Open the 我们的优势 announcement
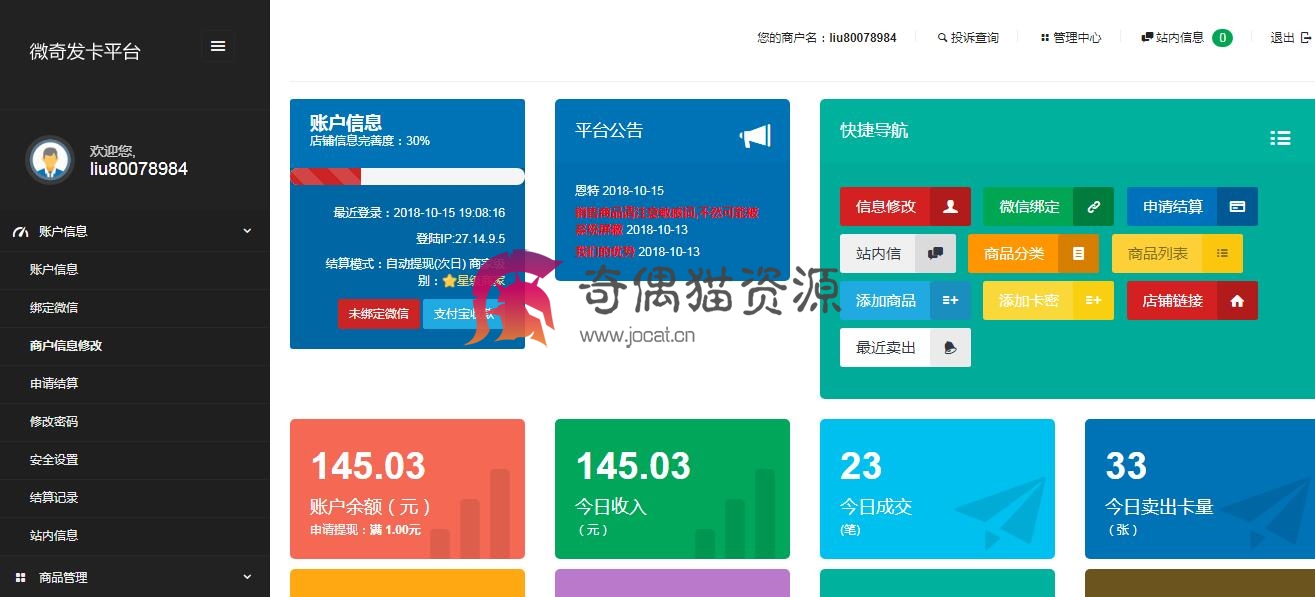Image resolution: width=1315 pixels, height=597 pixels. [x=637, y=251]
